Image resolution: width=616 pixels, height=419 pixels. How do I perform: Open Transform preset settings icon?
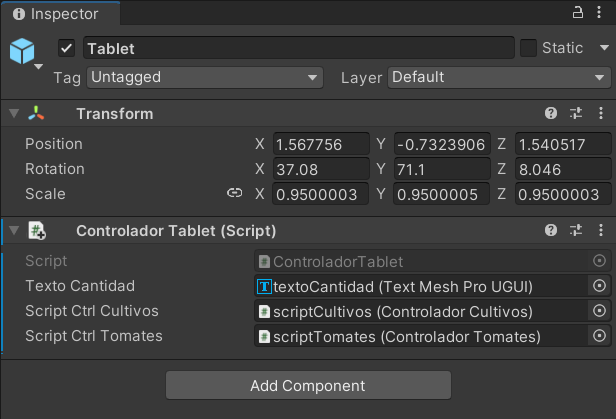point(576,113)
